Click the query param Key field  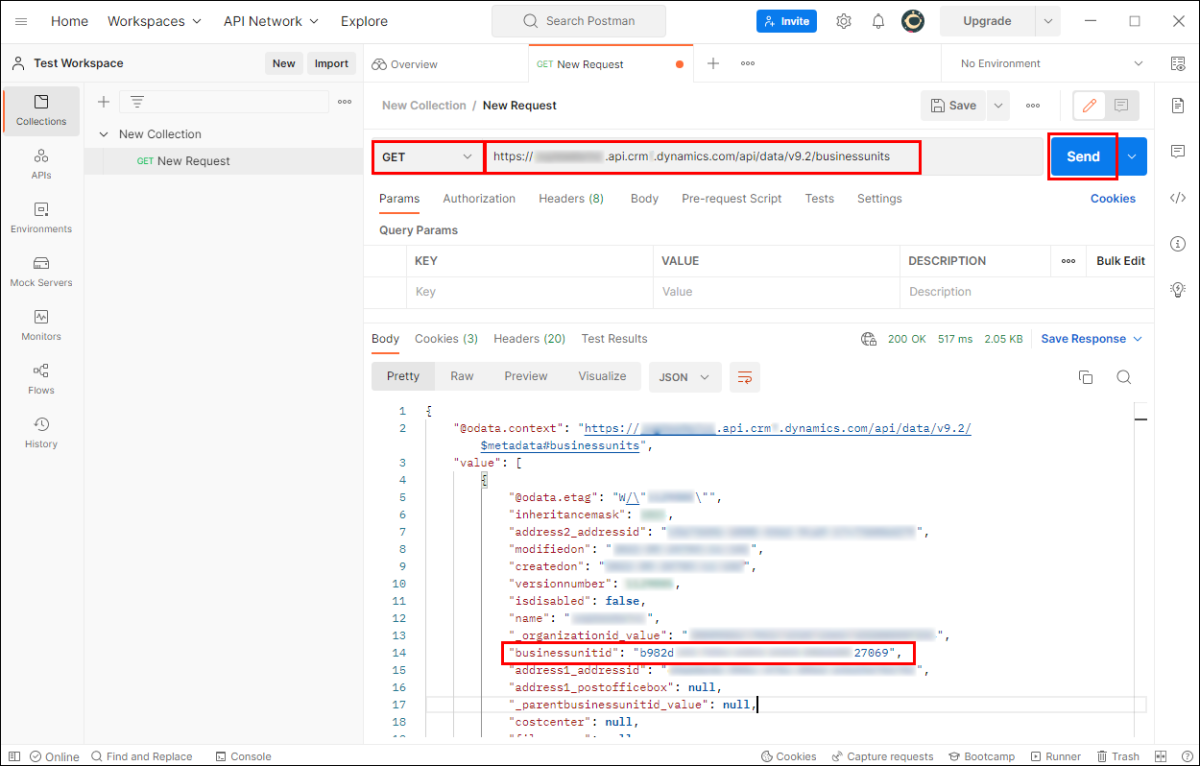click(x=530, y=292)
